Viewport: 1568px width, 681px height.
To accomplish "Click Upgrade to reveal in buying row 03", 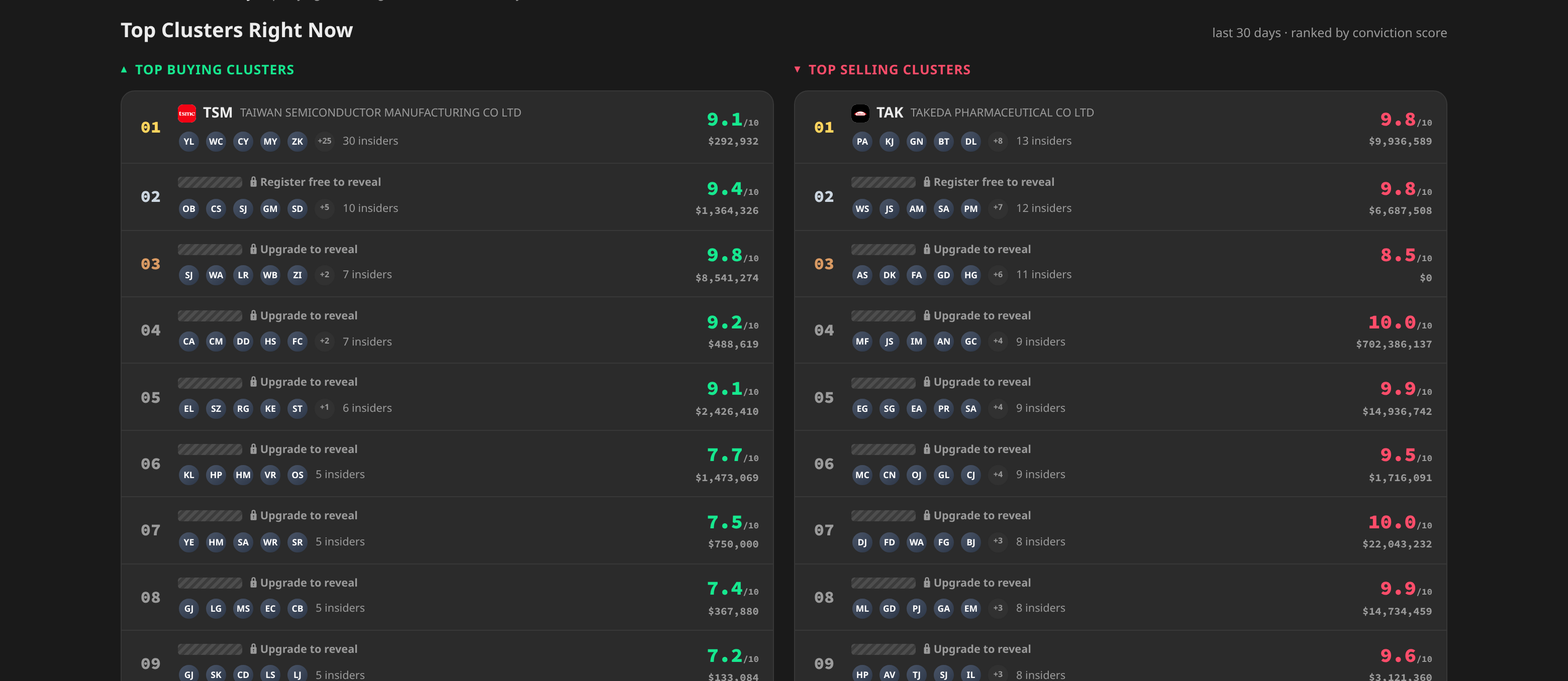I will click(x=304, y=249).
